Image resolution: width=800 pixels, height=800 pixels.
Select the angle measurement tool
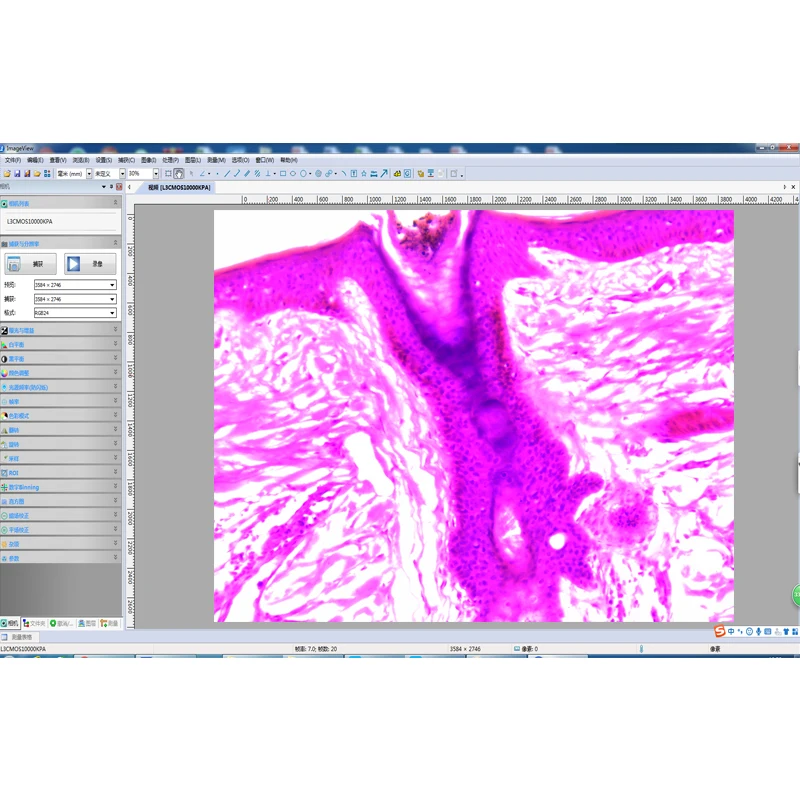202,173
